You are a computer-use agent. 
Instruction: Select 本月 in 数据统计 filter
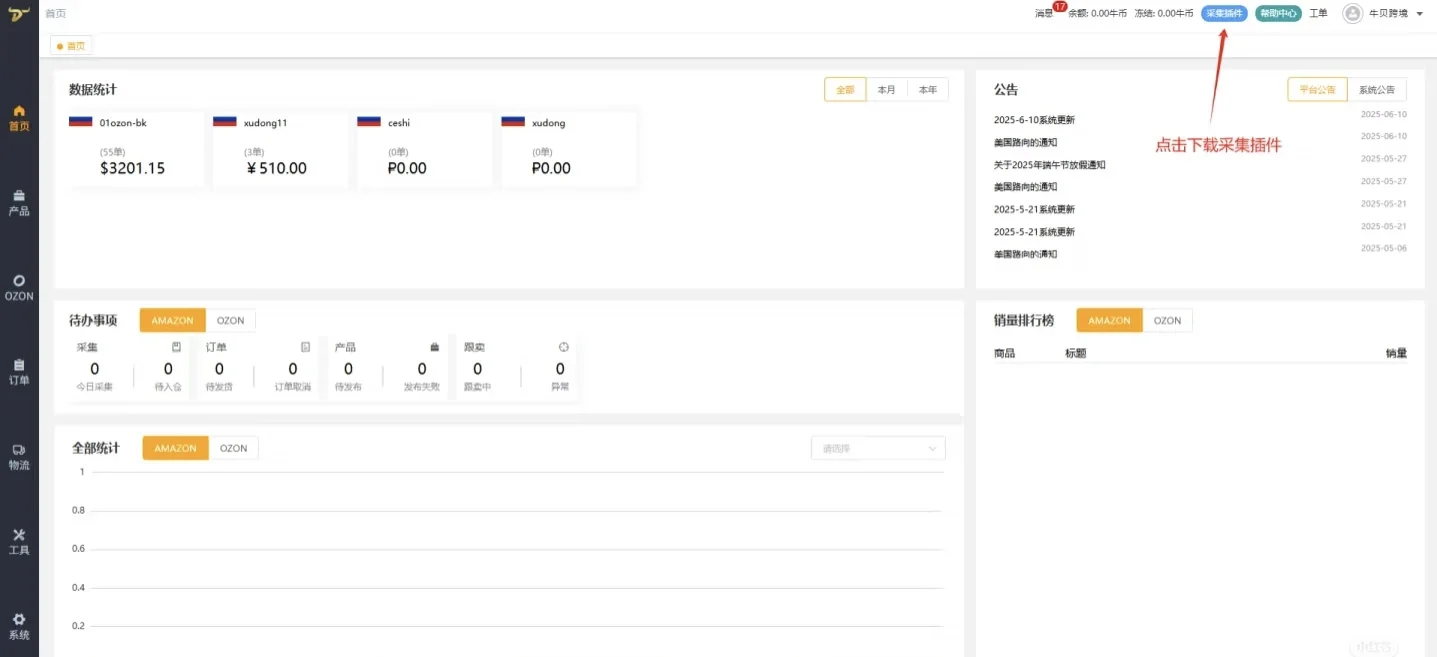click(x=886, y=90)
